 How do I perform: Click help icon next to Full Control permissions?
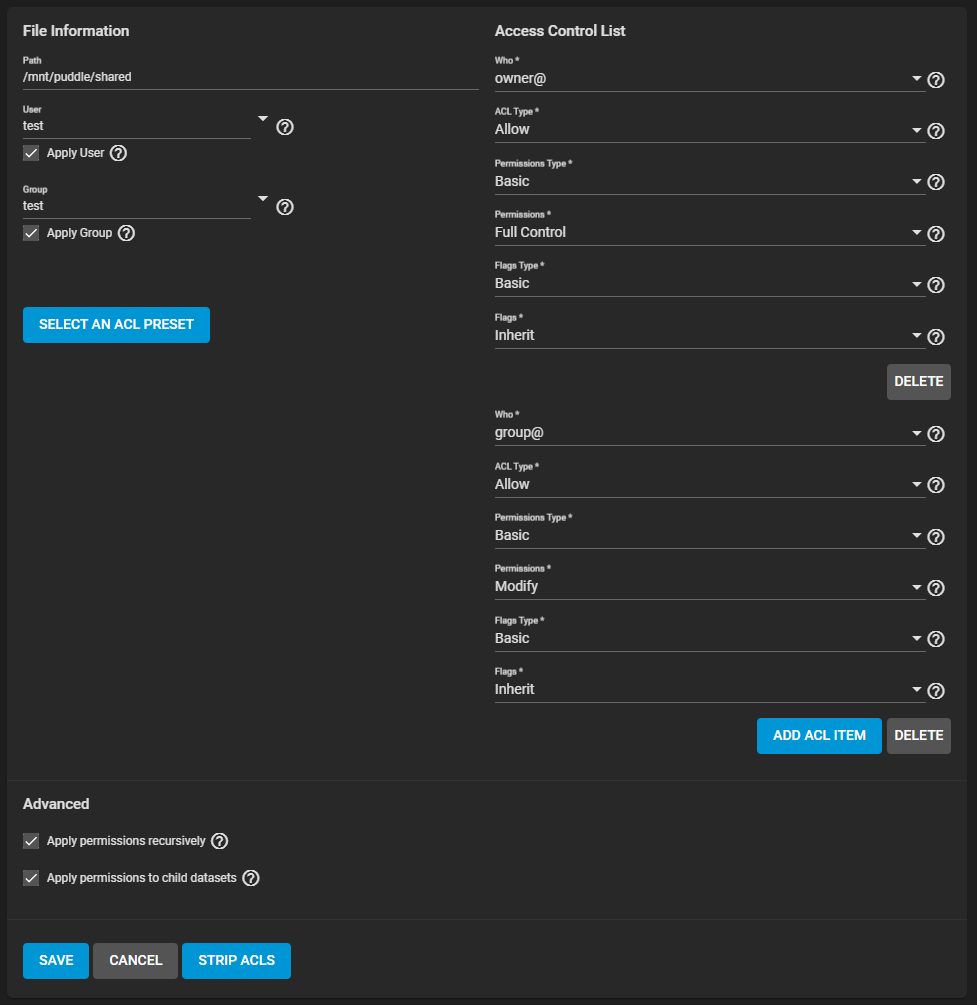pos(936,234)
